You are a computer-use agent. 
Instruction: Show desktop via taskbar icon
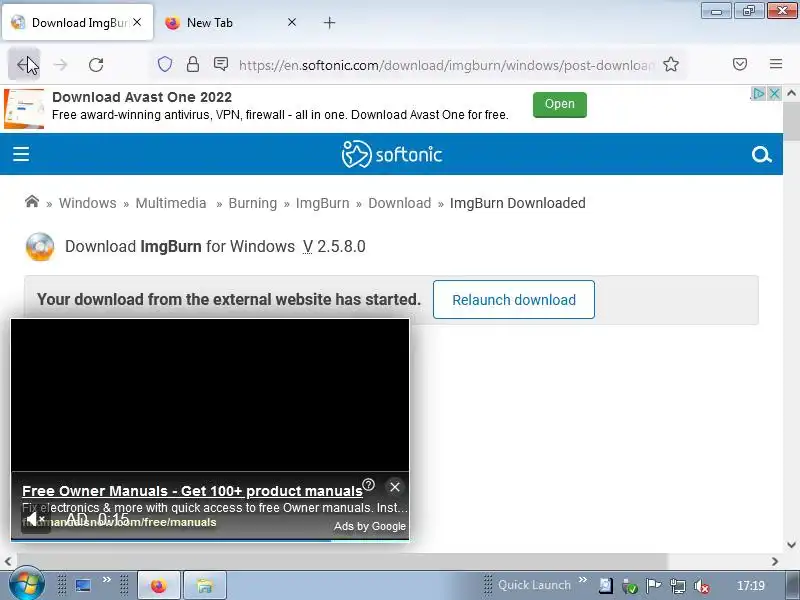click(83, 585)
